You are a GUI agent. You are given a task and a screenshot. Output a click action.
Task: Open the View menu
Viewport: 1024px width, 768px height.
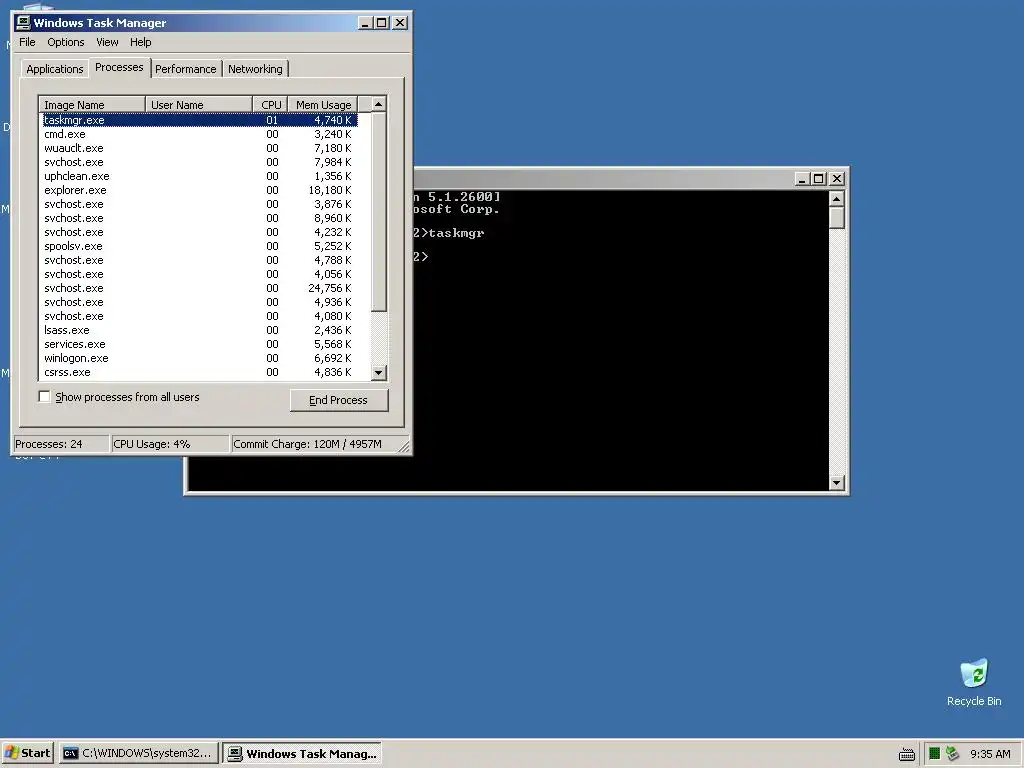[x=107, y=42]
